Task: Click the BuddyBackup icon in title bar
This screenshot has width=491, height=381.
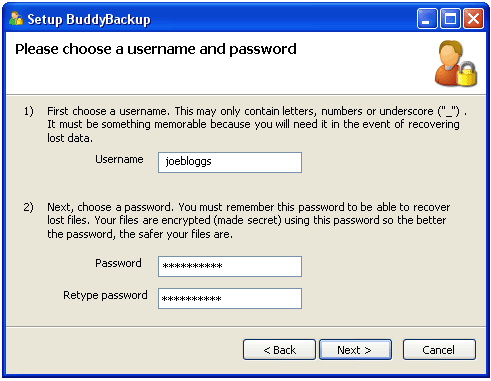Action: tap(16, 19)
